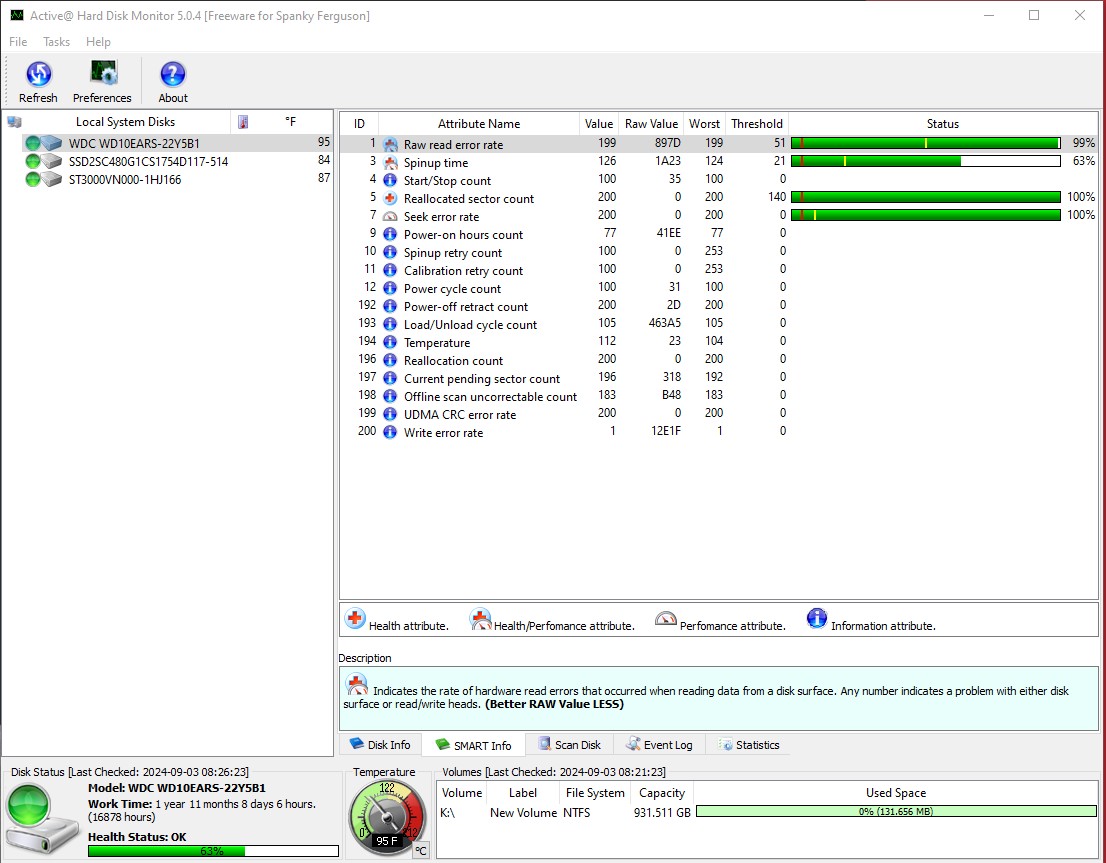Open the Tasks menu

[56, 42]
